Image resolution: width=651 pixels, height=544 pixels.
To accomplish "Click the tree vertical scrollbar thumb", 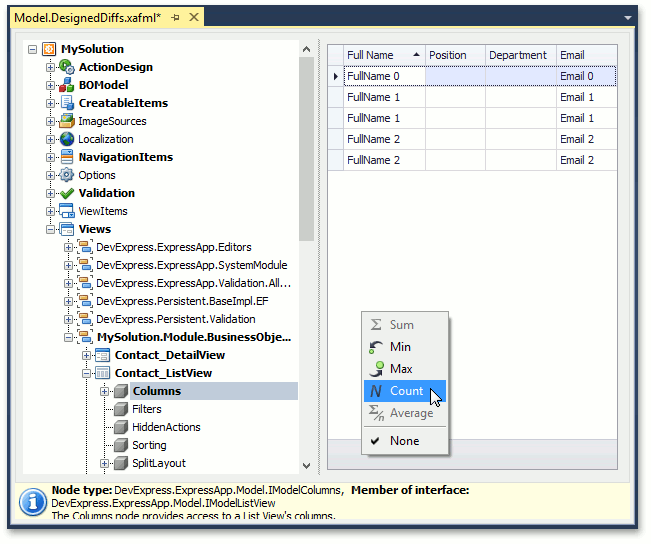I will 306,149.
